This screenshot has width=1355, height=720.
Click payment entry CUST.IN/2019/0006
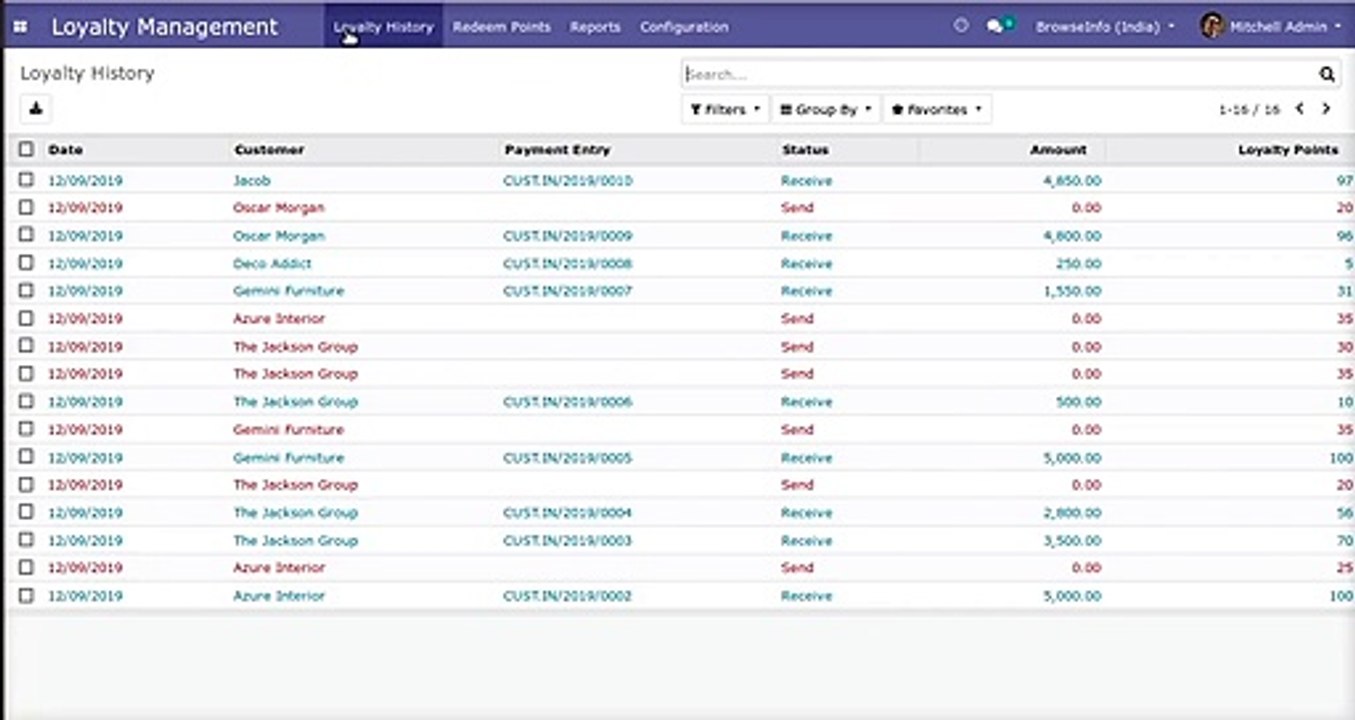pos(568,402)
